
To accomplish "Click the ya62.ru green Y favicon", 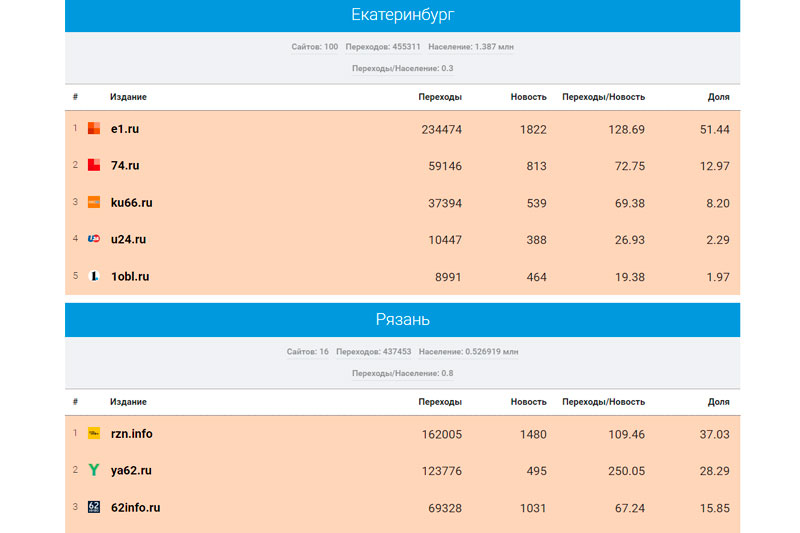I will coord(94,470).
